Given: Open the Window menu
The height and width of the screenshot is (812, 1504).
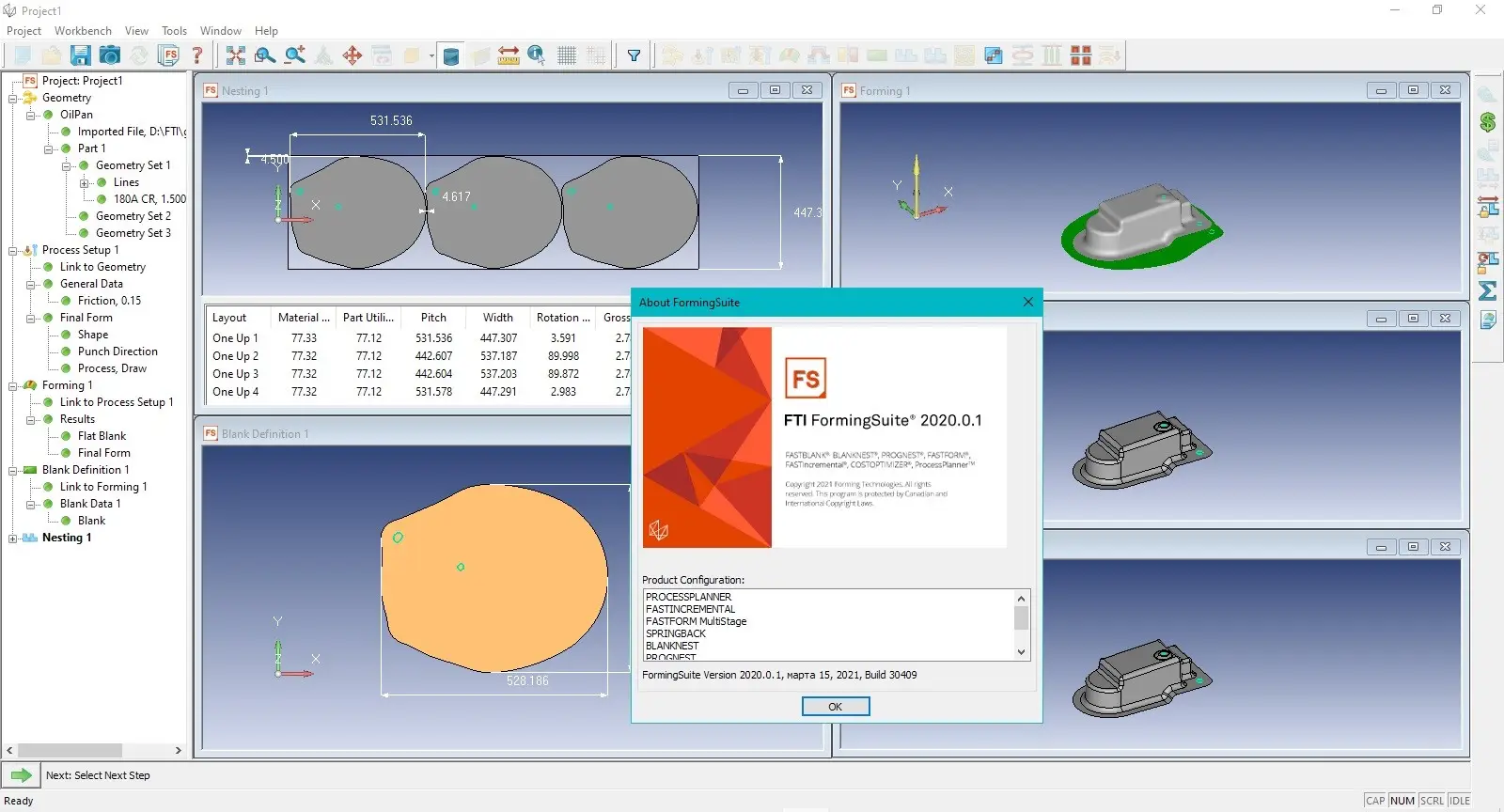Looking at the screenshot, I should [x=221, y=30].
